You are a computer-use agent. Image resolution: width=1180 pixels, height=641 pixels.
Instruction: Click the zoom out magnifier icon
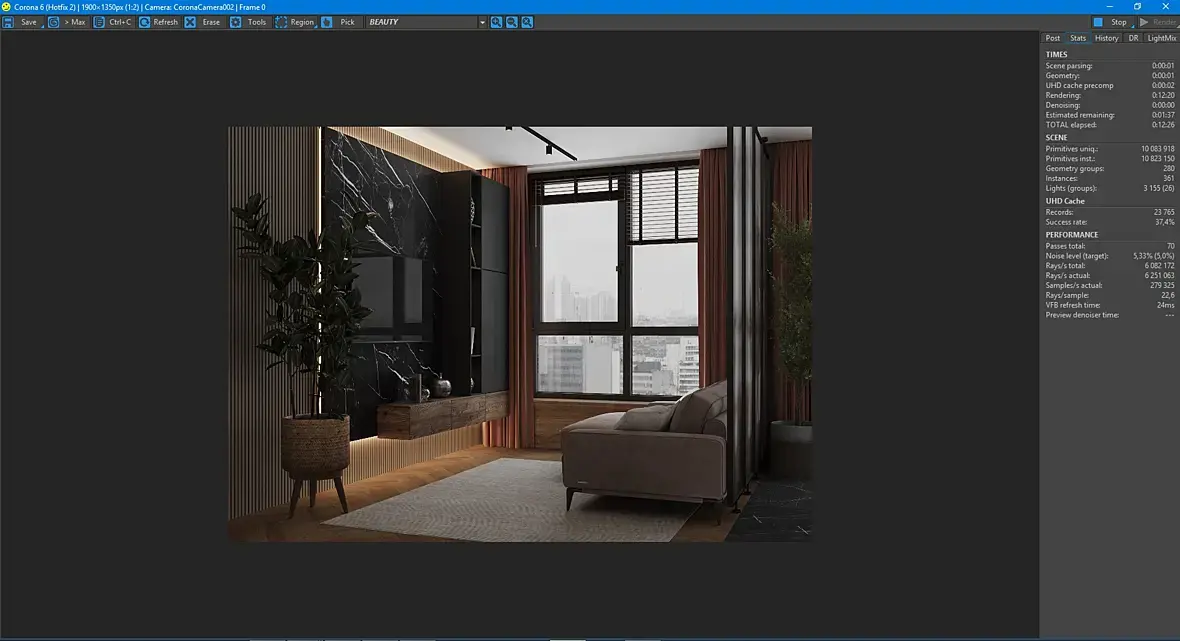click(512, 23)
